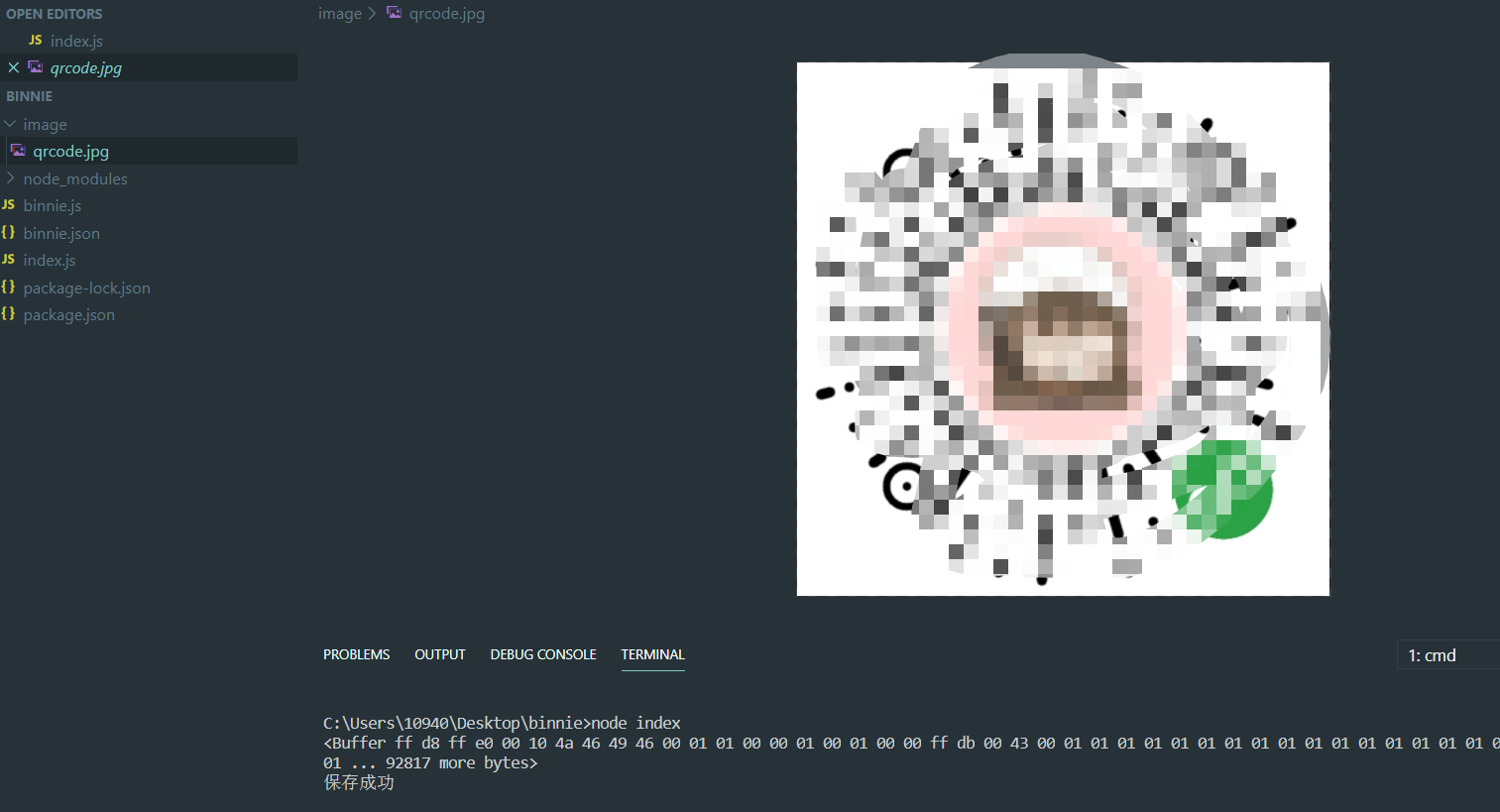This screenshot has width=1500, height=812.
Task: Open qrcode.jpg in the image folder
Action: pyautogui.click(x=149, y=151)
